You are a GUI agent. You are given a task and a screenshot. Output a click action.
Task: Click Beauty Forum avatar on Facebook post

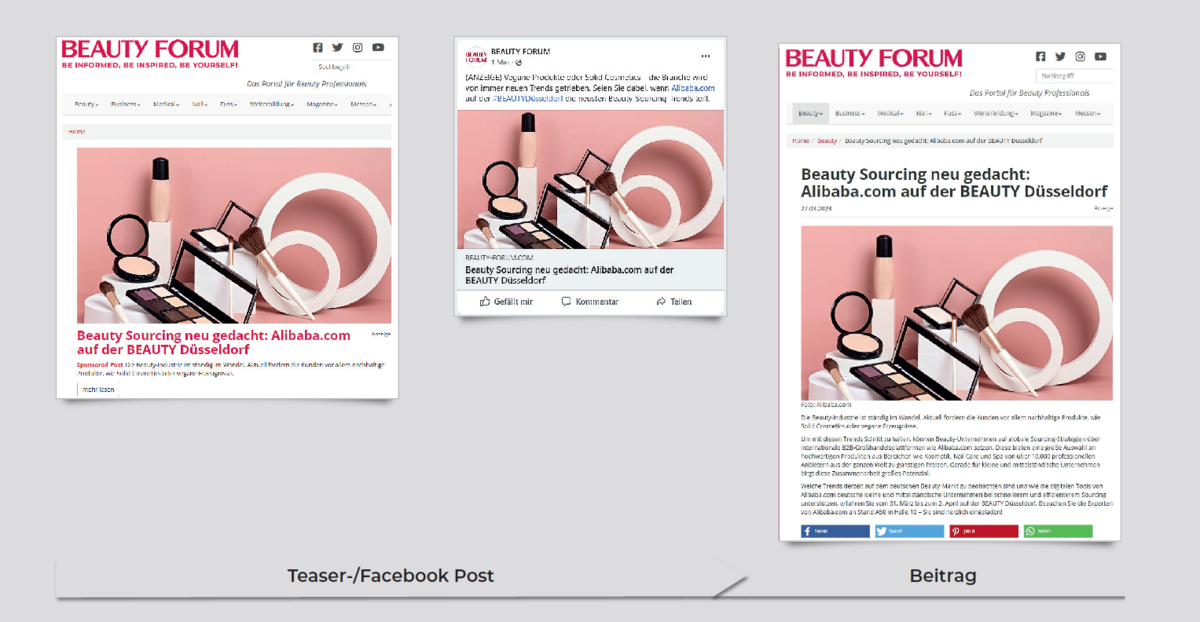point(475,56)
